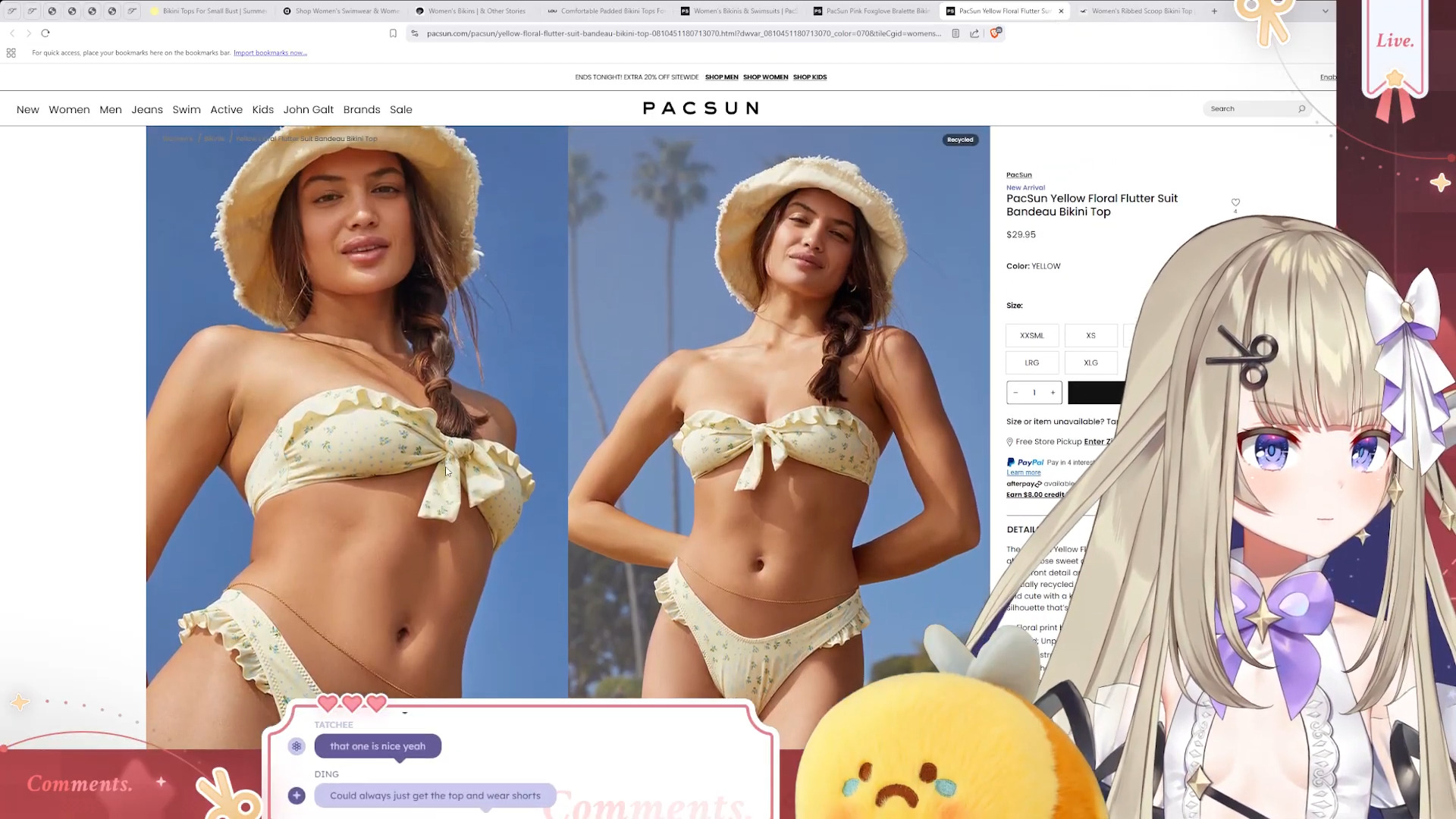Select size XS
This screenshot has width=1456, height=819.
tap(1090, 336)
